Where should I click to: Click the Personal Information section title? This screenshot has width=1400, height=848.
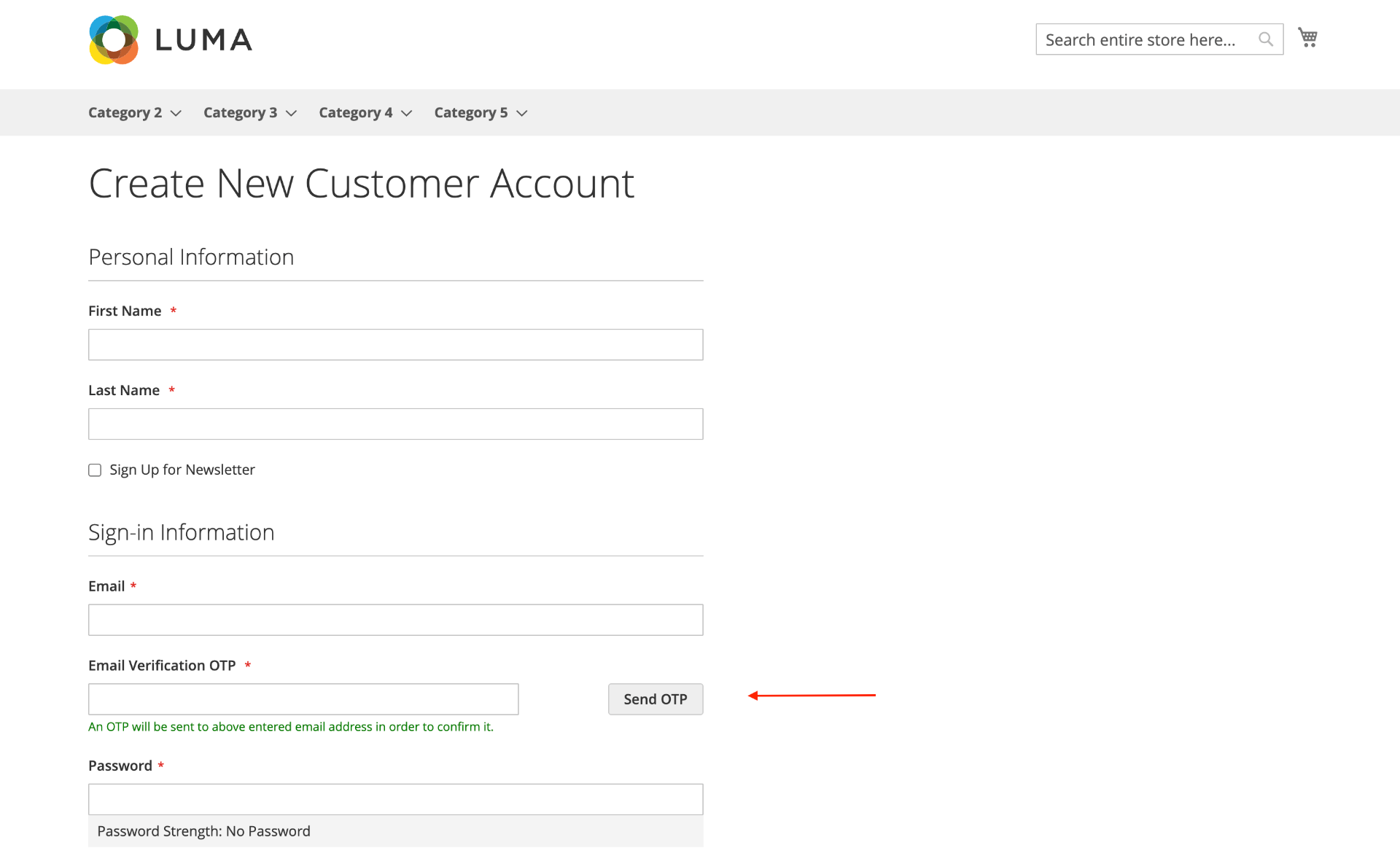pos(191,257)
